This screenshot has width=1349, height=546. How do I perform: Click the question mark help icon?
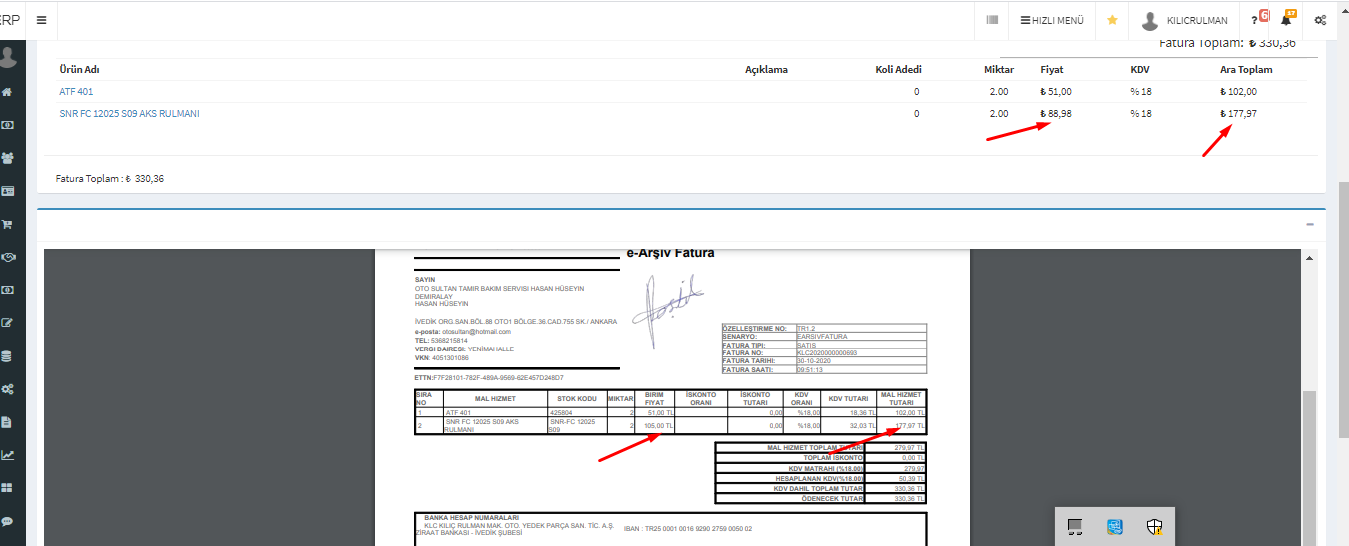(1255, 20)
